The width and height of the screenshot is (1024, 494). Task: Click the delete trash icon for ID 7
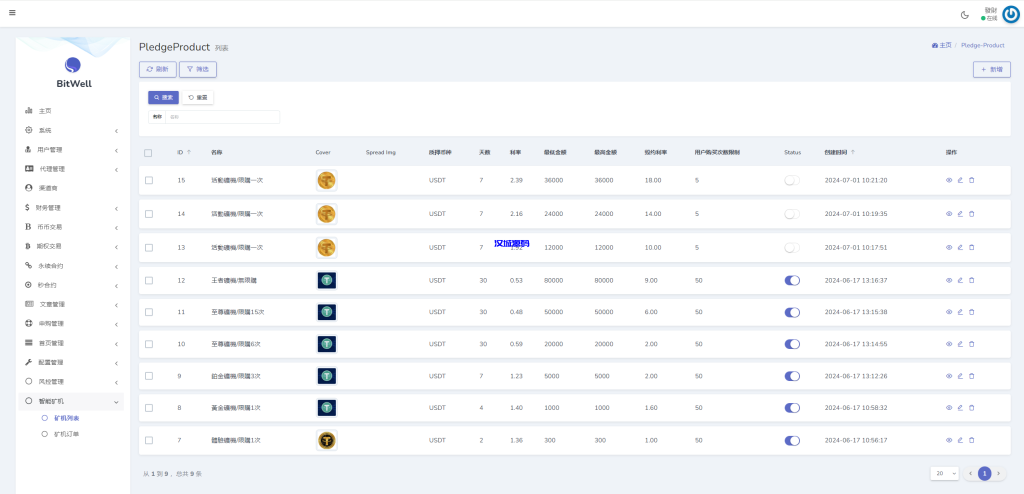point(971,440)
